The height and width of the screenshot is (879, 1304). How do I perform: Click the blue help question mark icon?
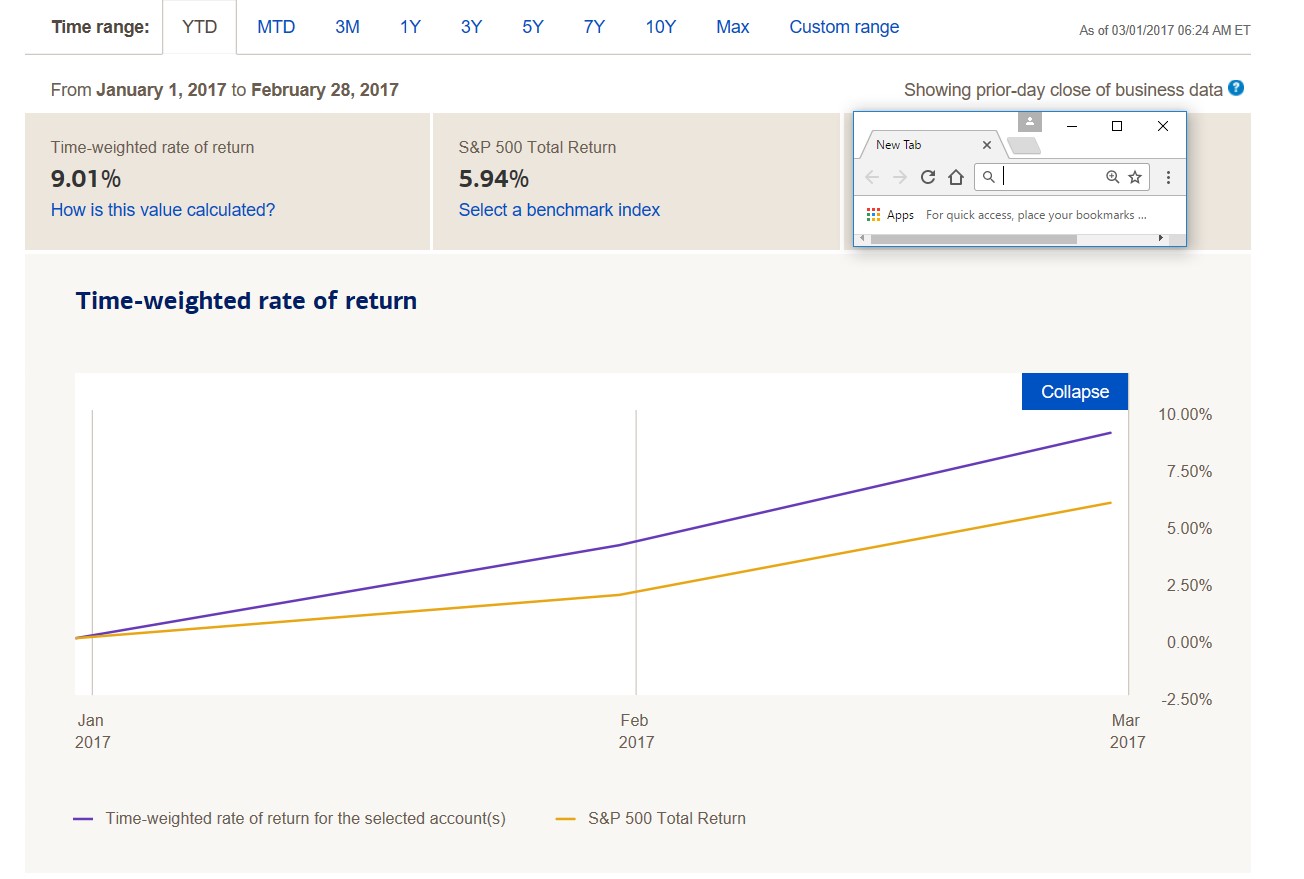coord(1236,88)
